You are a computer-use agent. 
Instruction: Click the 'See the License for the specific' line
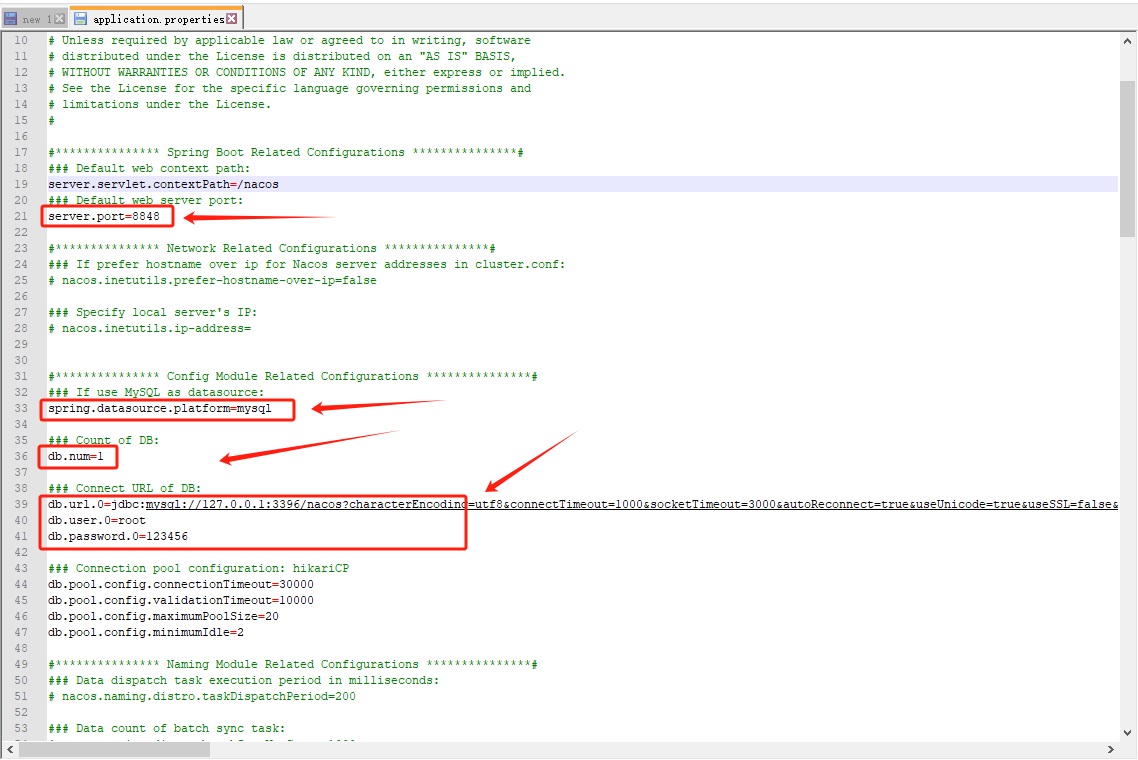290,89
